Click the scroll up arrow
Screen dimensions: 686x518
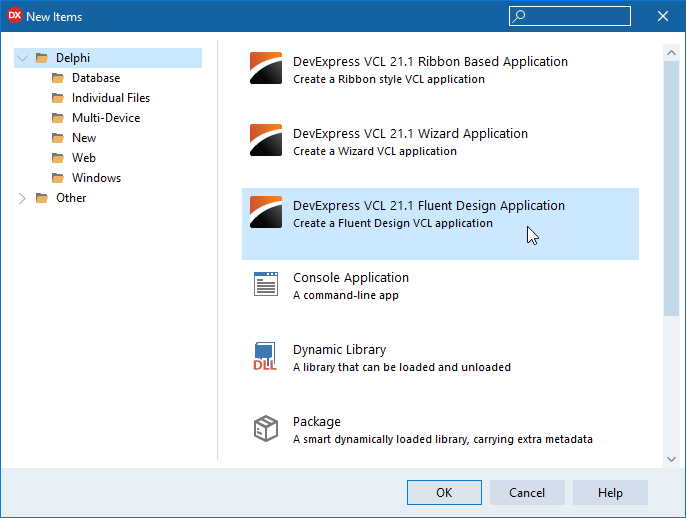coord(671,53)
